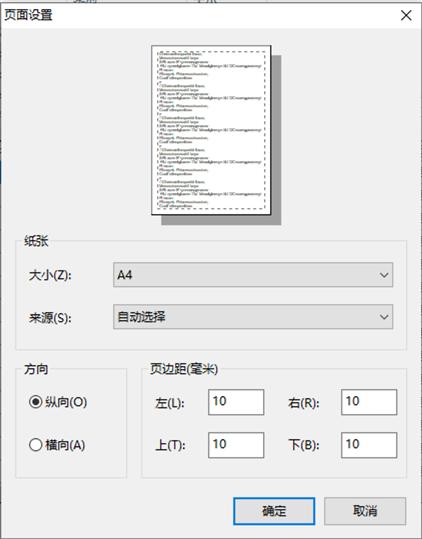Open the 大小(Z) paper size dropdown
The width and height of the screenshot is (422, 539).
(253, 275)
